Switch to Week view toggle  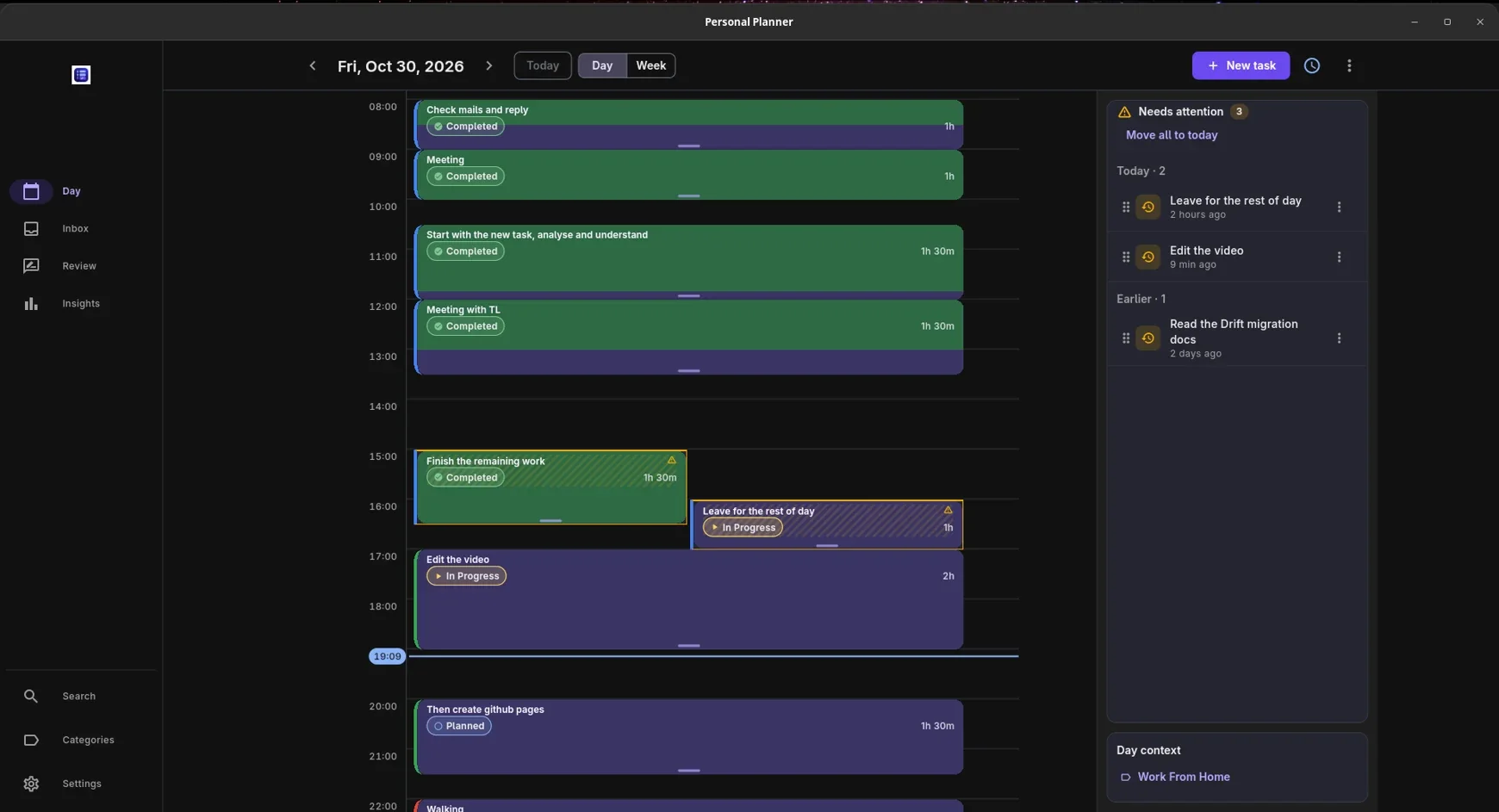click(650, 65)
